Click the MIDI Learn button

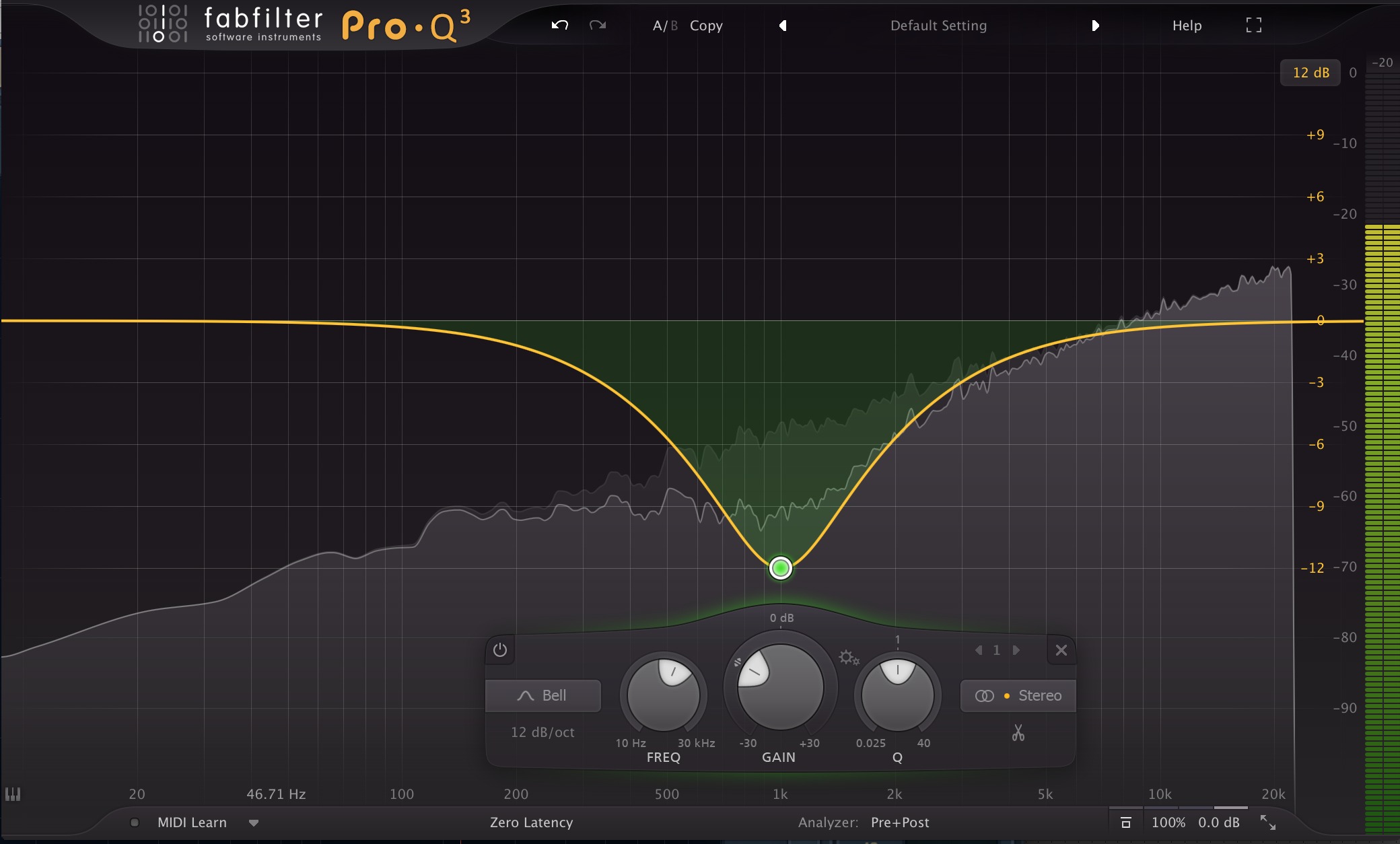click(x=192, y=822)
